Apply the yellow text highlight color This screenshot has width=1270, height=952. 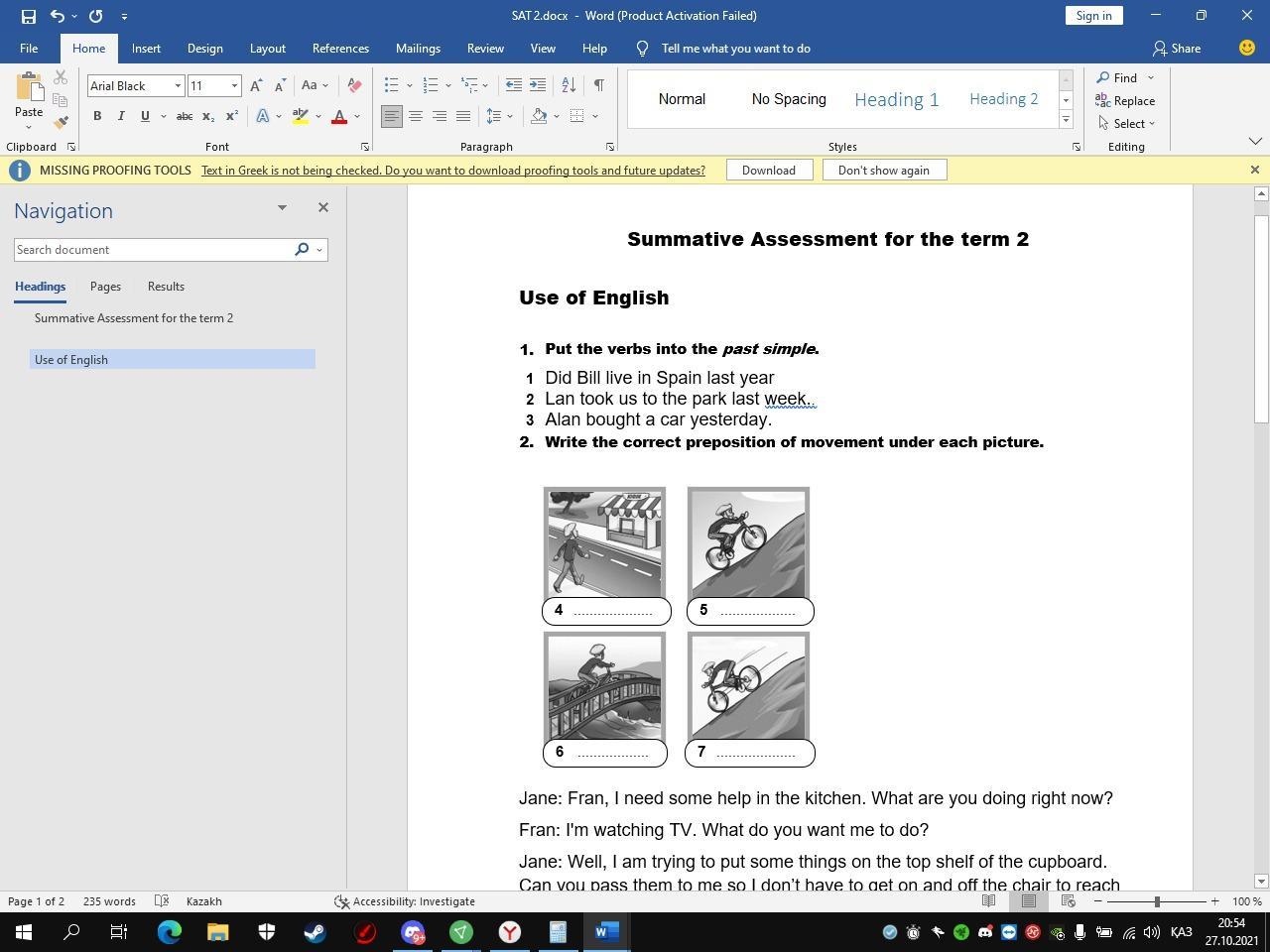pos(301,116)
